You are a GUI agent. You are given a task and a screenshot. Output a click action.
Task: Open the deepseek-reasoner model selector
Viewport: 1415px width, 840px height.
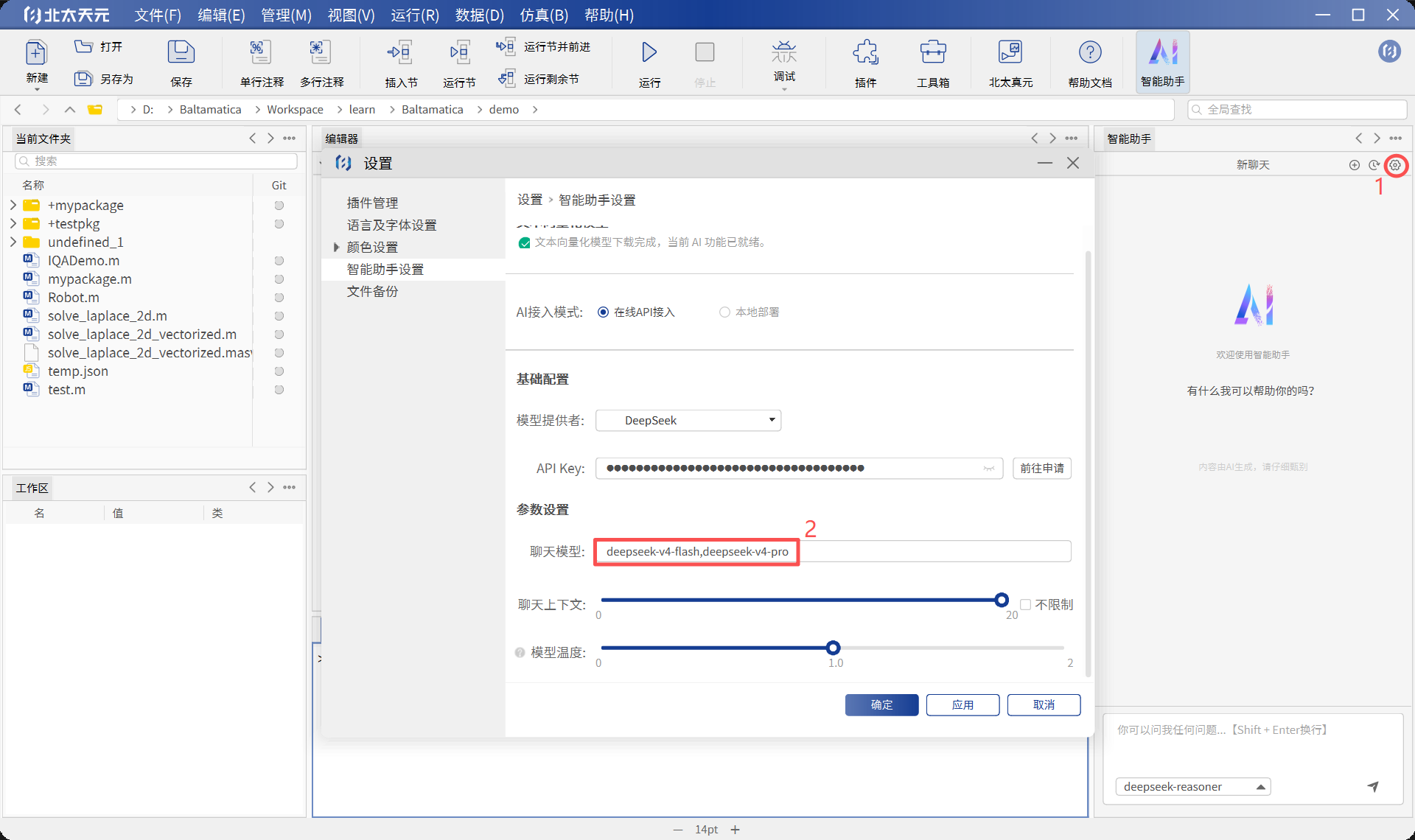(1192, 786)
